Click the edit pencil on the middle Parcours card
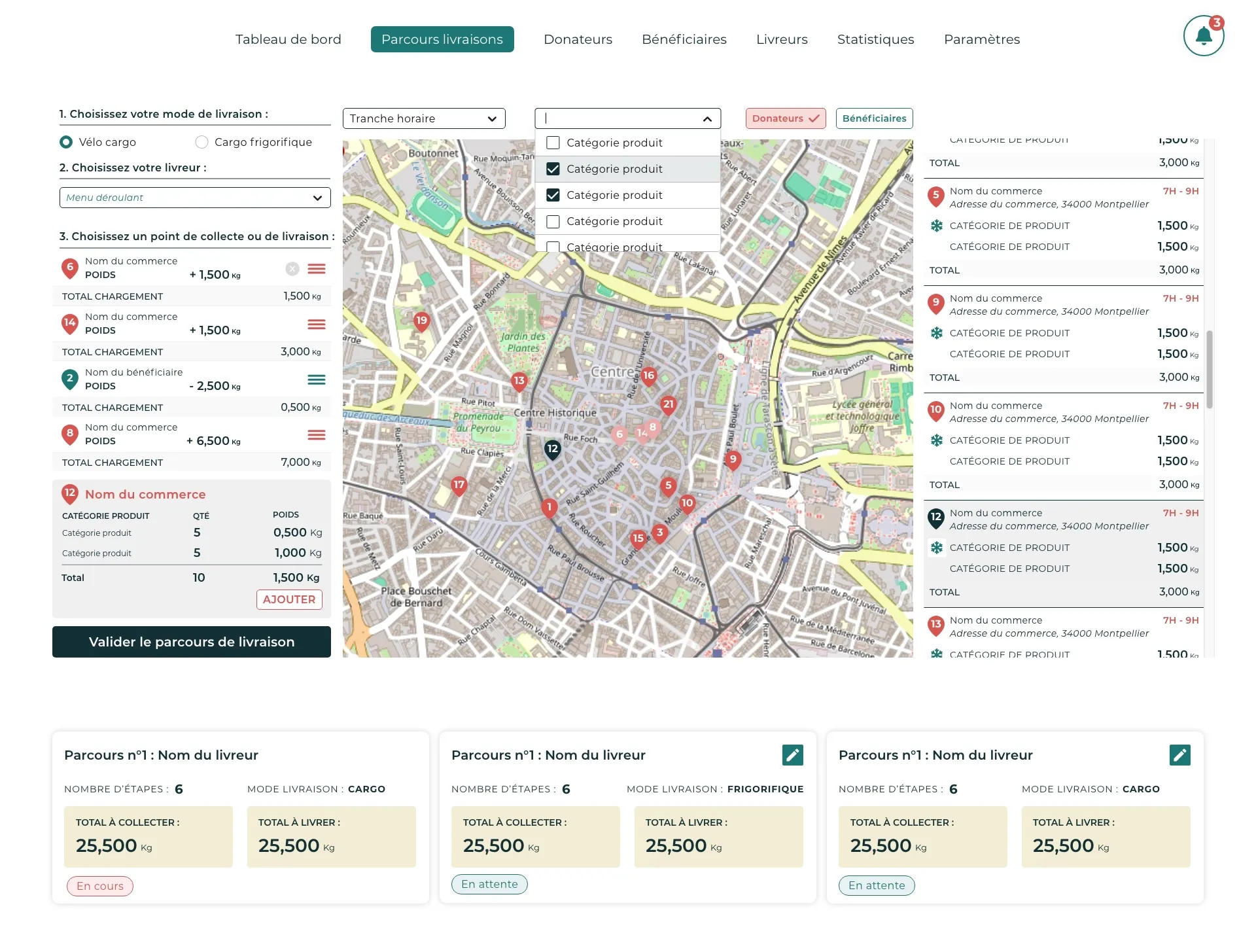1256x952 pixels. (792, 754)
